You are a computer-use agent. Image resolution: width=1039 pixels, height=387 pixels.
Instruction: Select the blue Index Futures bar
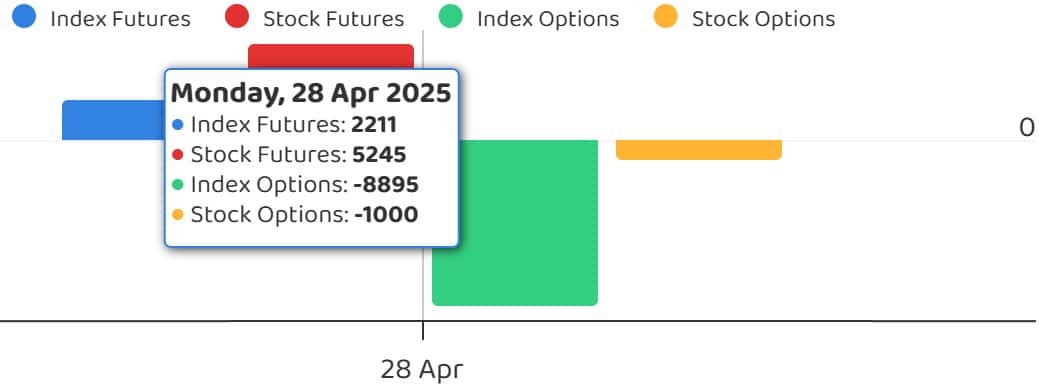click(x=113, y=120)
